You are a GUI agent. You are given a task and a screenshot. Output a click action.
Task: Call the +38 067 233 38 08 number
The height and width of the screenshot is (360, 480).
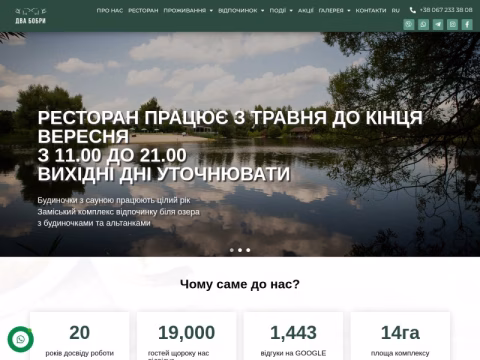pos(446,10)
